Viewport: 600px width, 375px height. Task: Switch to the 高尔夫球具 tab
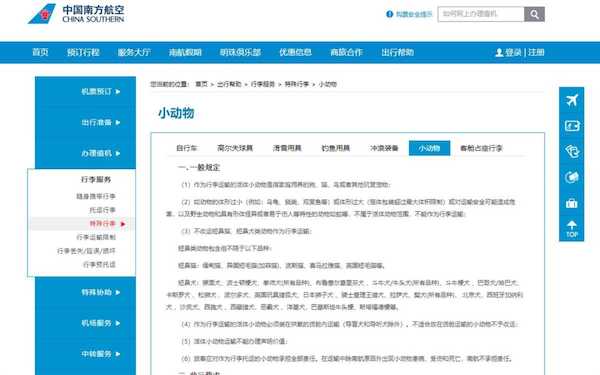(235, 148)
